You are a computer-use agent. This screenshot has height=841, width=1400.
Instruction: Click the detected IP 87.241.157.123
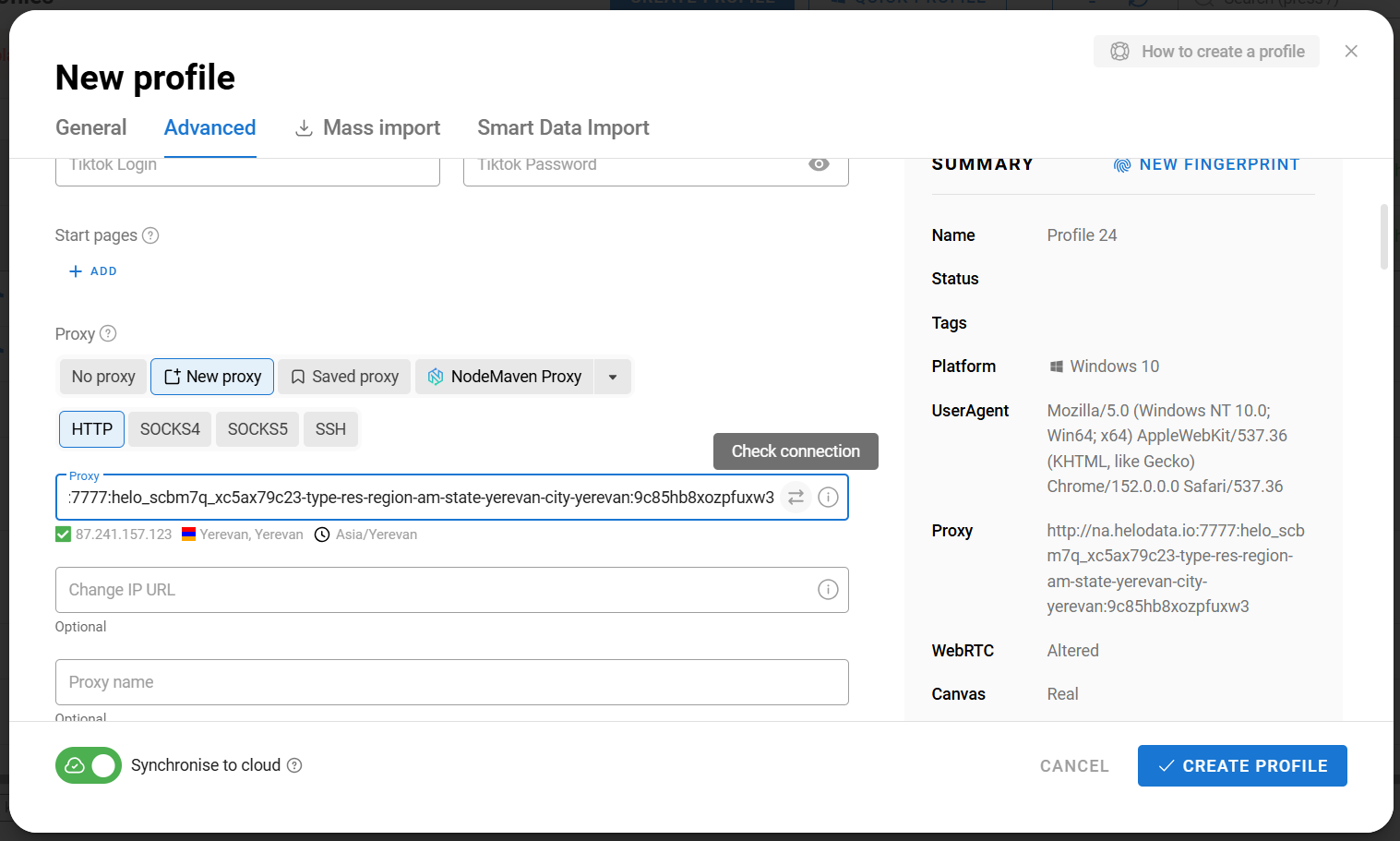tap(124, 535)
